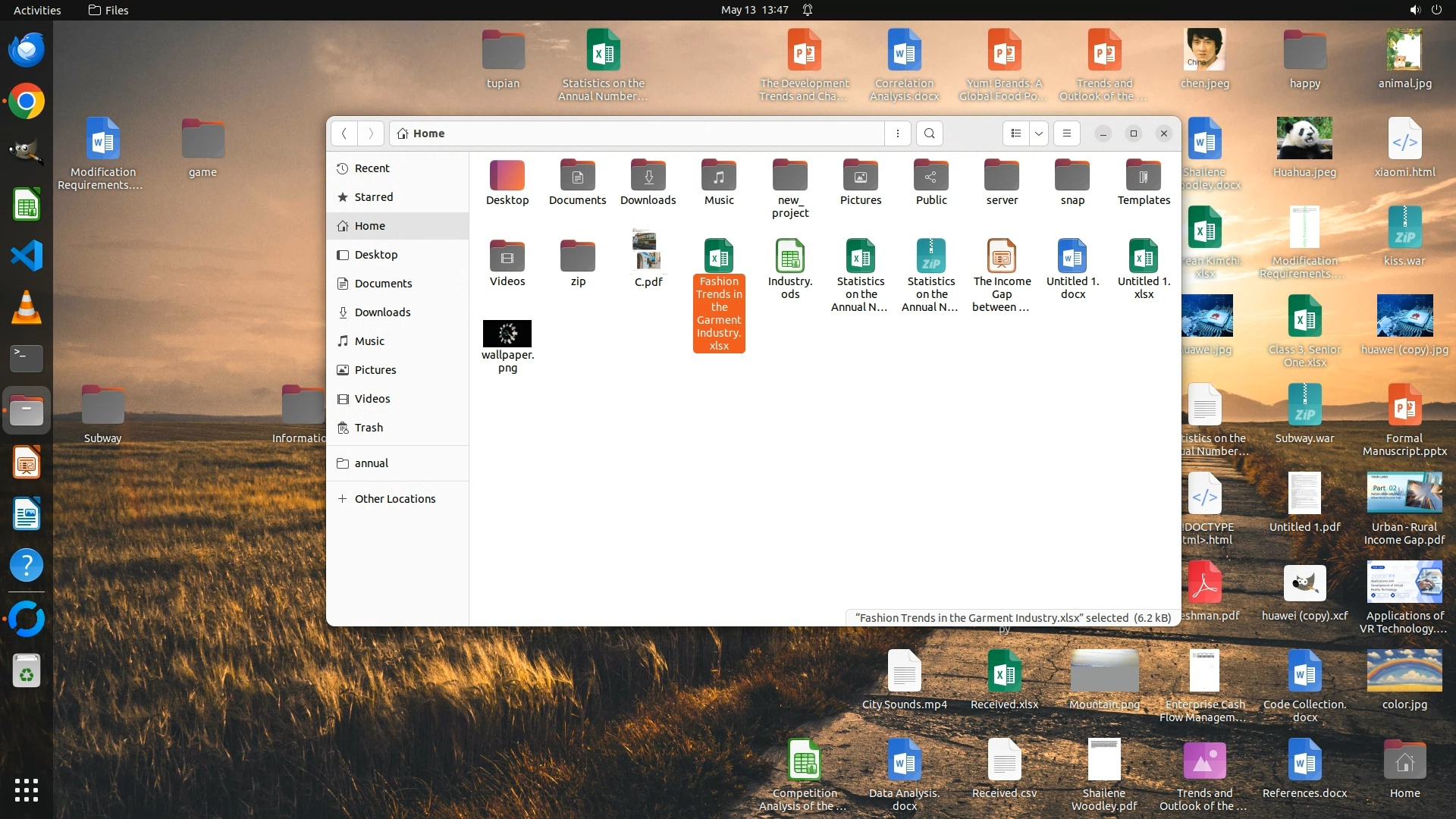Viewport: 1456px width, 819px height.
Task: Select the C.pdf file thumbnail
Action: [648, 251]
